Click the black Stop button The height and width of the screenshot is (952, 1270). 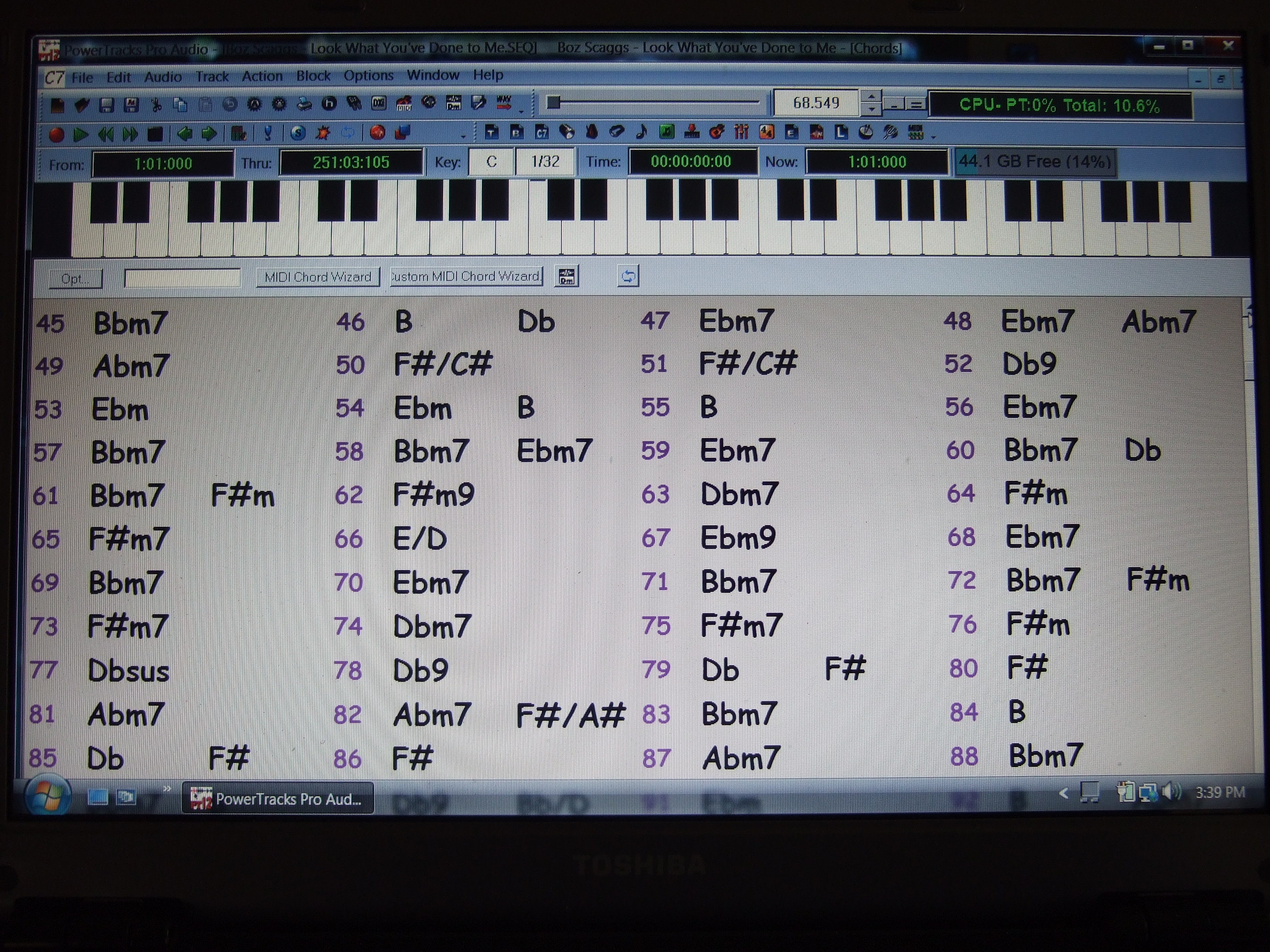point(154,135)
